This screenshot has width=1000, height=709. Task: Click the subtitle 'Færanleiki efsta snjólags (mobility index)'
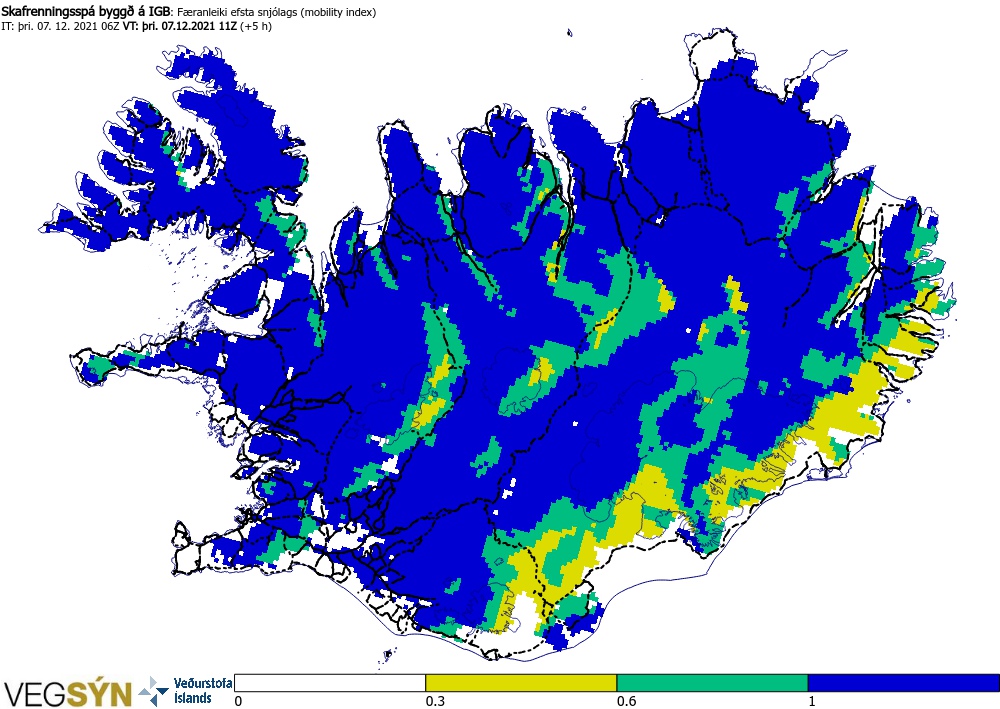coord(276,12)
